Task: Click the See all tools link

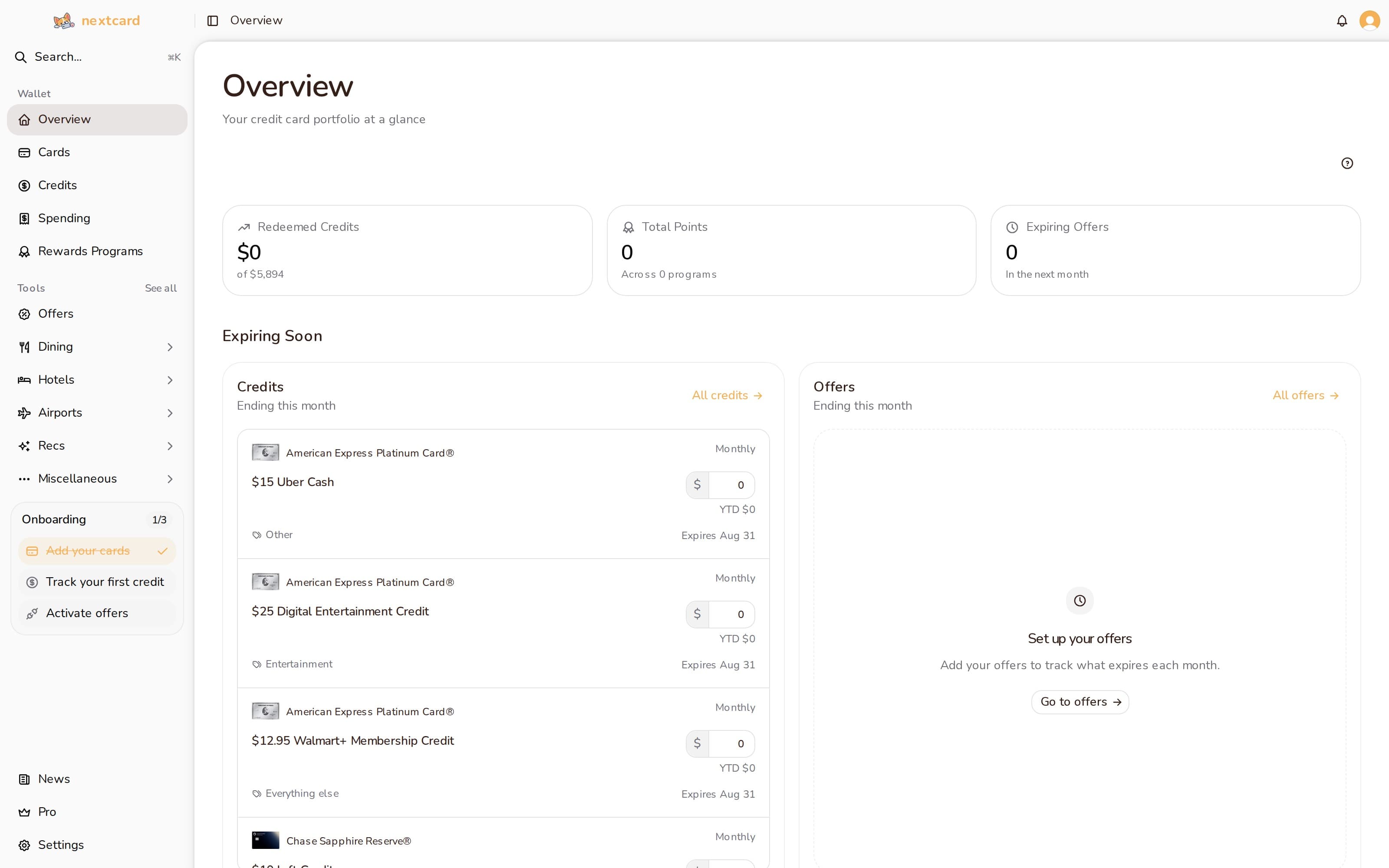Action: [x=161, y=288]
